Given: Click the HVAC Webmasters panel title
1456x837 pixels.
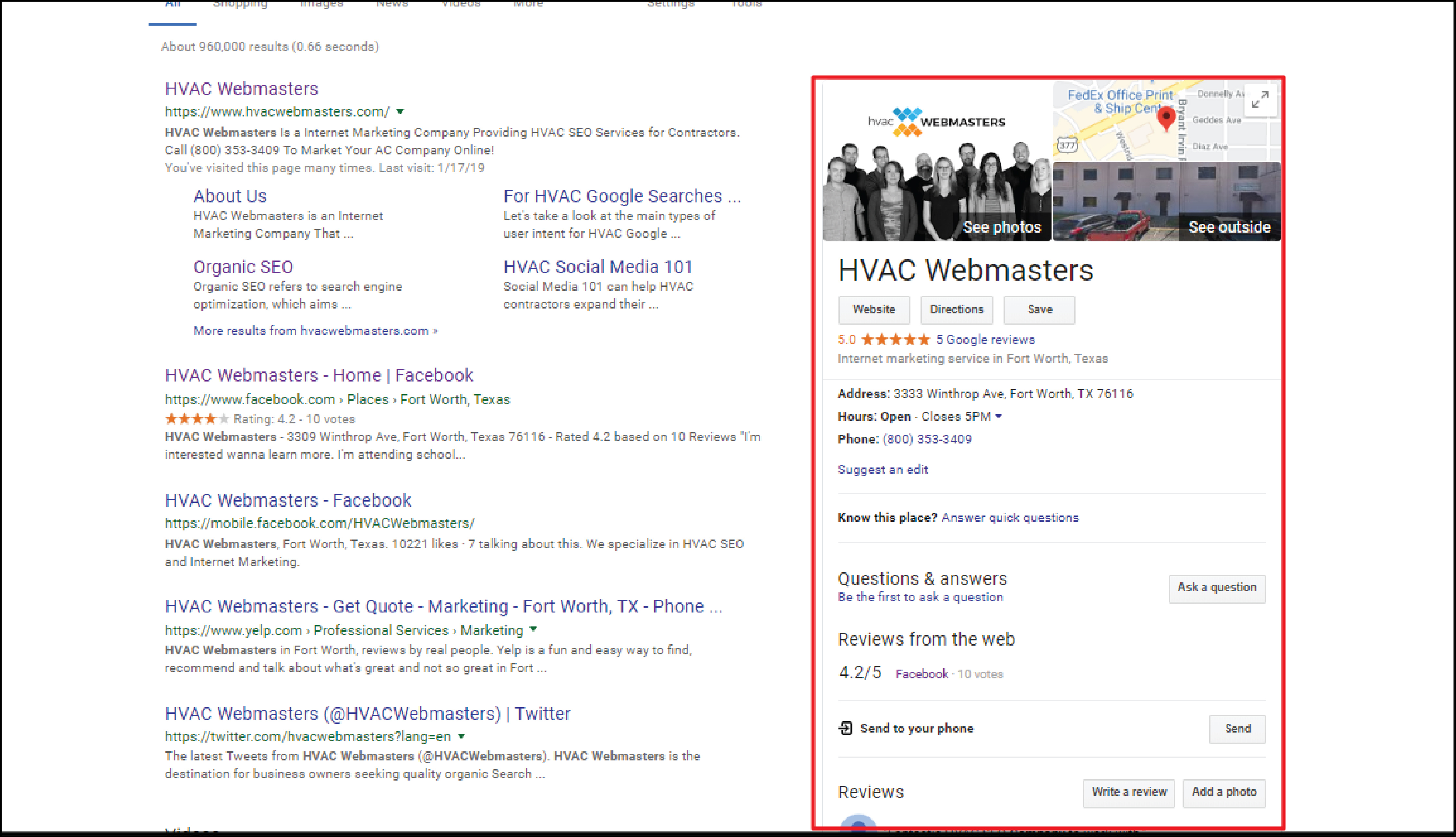Looking at the screenshot, I should (x=965, y=270).
